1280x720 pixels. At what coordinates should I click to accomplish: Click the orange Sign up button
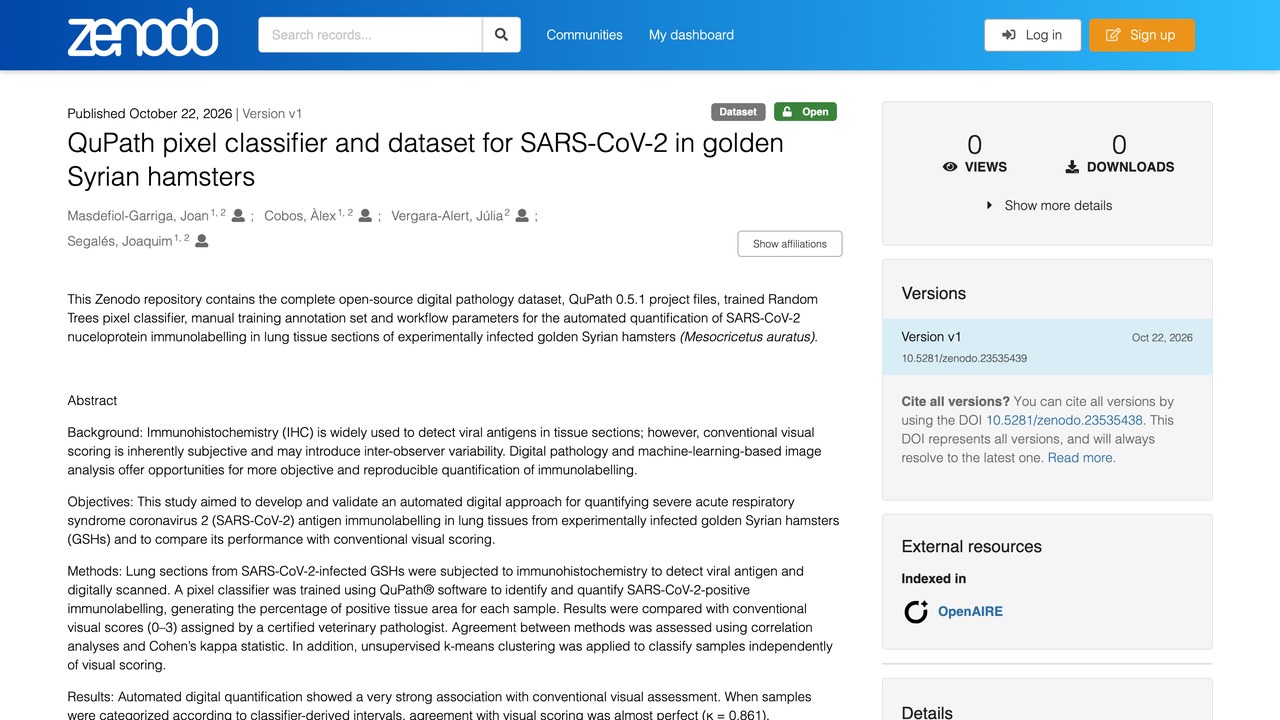pos(1142,35)
